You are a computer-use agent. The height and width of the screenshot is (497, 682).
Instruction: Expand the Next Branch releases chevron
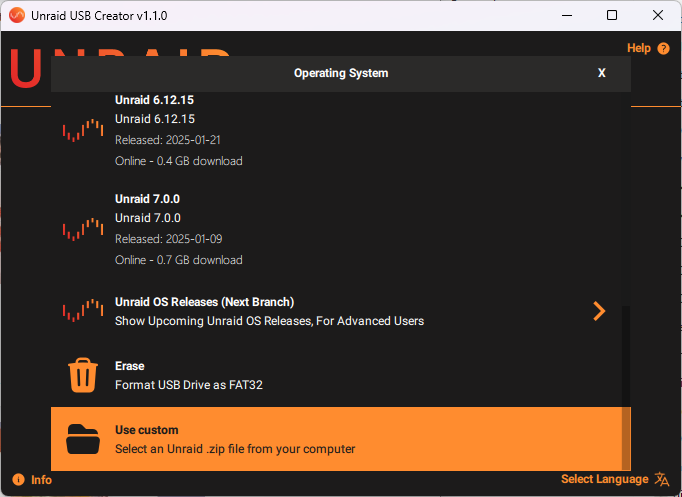click(x=599, y=311)
